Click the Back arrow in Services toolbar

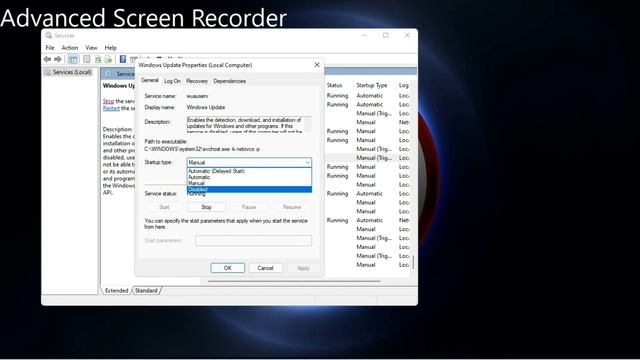tap(47, 60)
